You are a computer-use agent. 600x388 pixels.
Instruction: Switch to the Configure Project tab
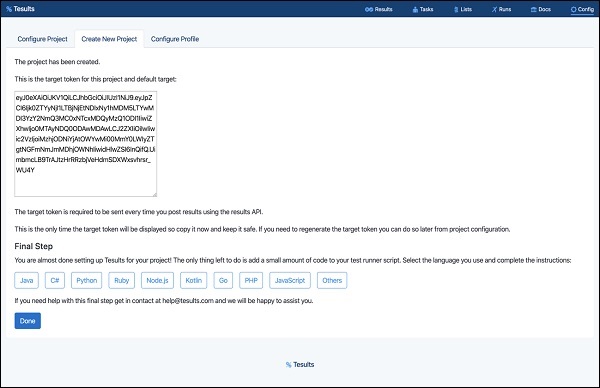click(42, 39)
